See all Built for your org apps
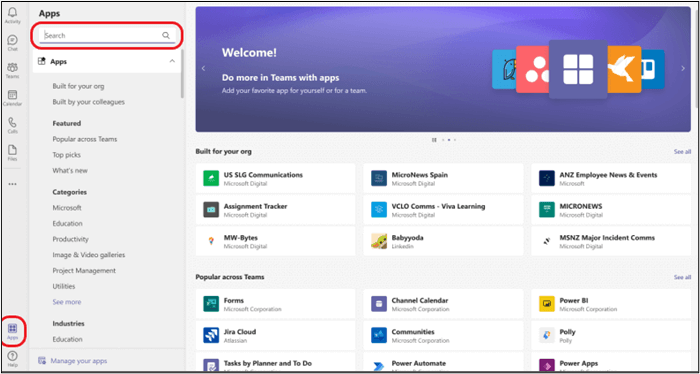Viewport: 700px width, 374px height. pos(682,152)
